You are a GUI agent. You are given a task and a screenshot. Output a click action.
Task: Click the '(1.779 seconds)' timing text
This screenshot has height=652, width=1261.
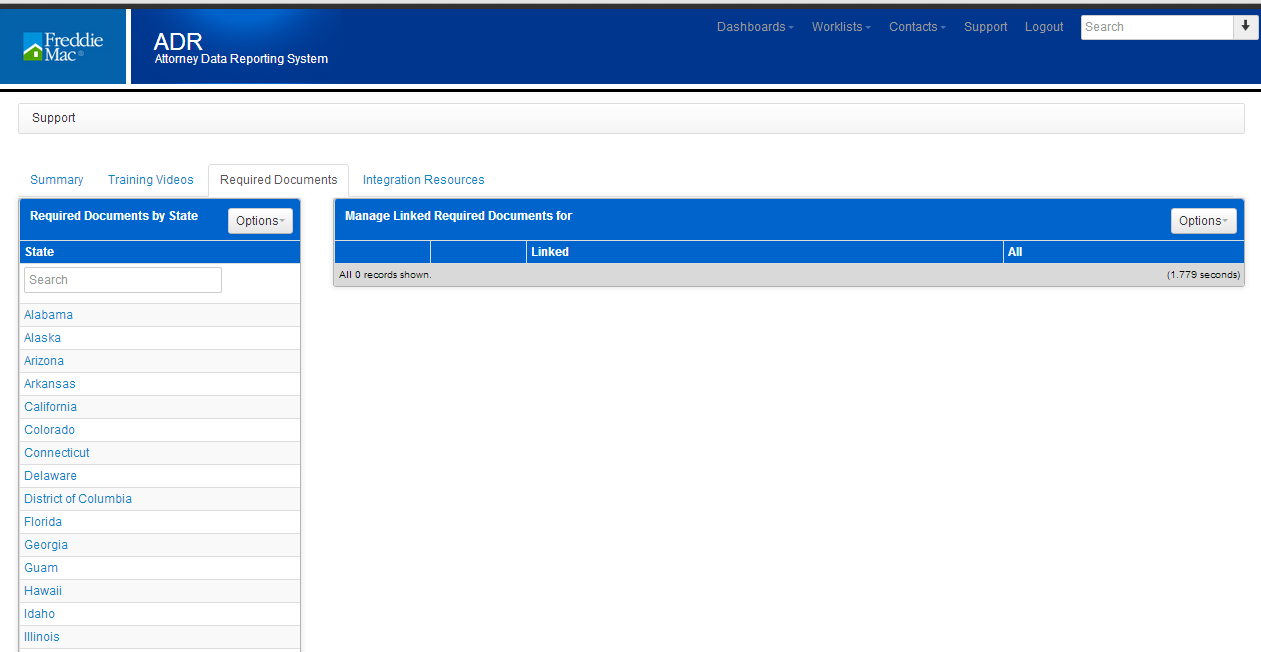coord(1203,275)
